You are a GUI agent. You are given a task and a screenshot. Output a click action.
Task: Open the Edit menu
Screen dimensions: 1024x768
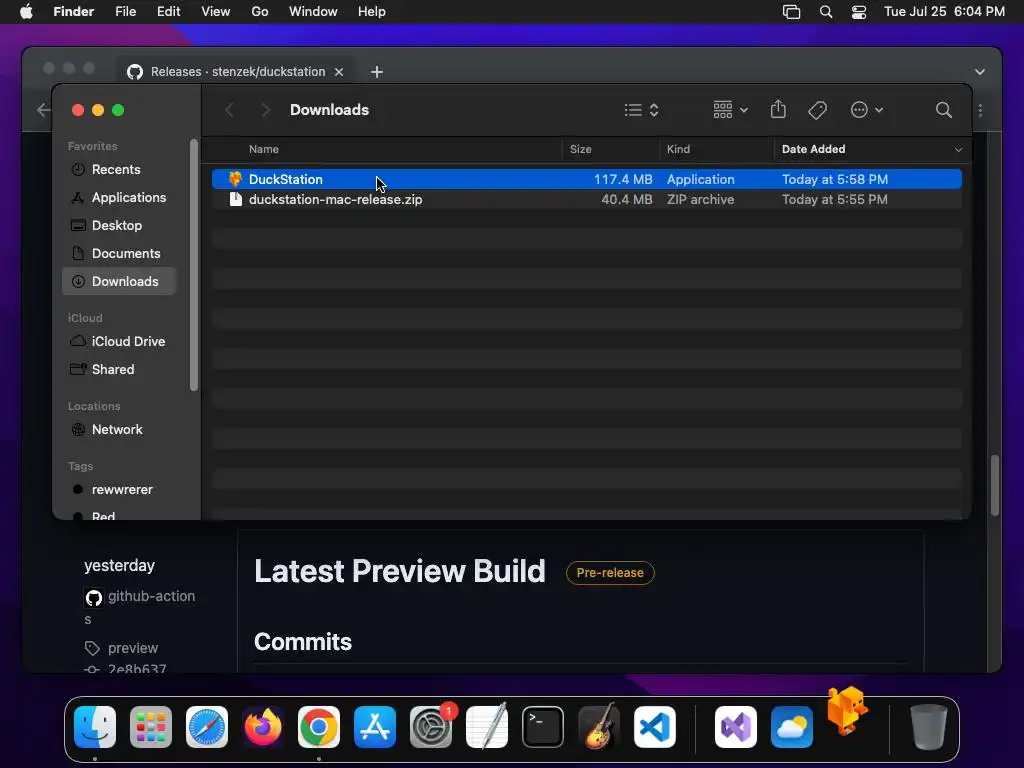[x=168, y=12]
